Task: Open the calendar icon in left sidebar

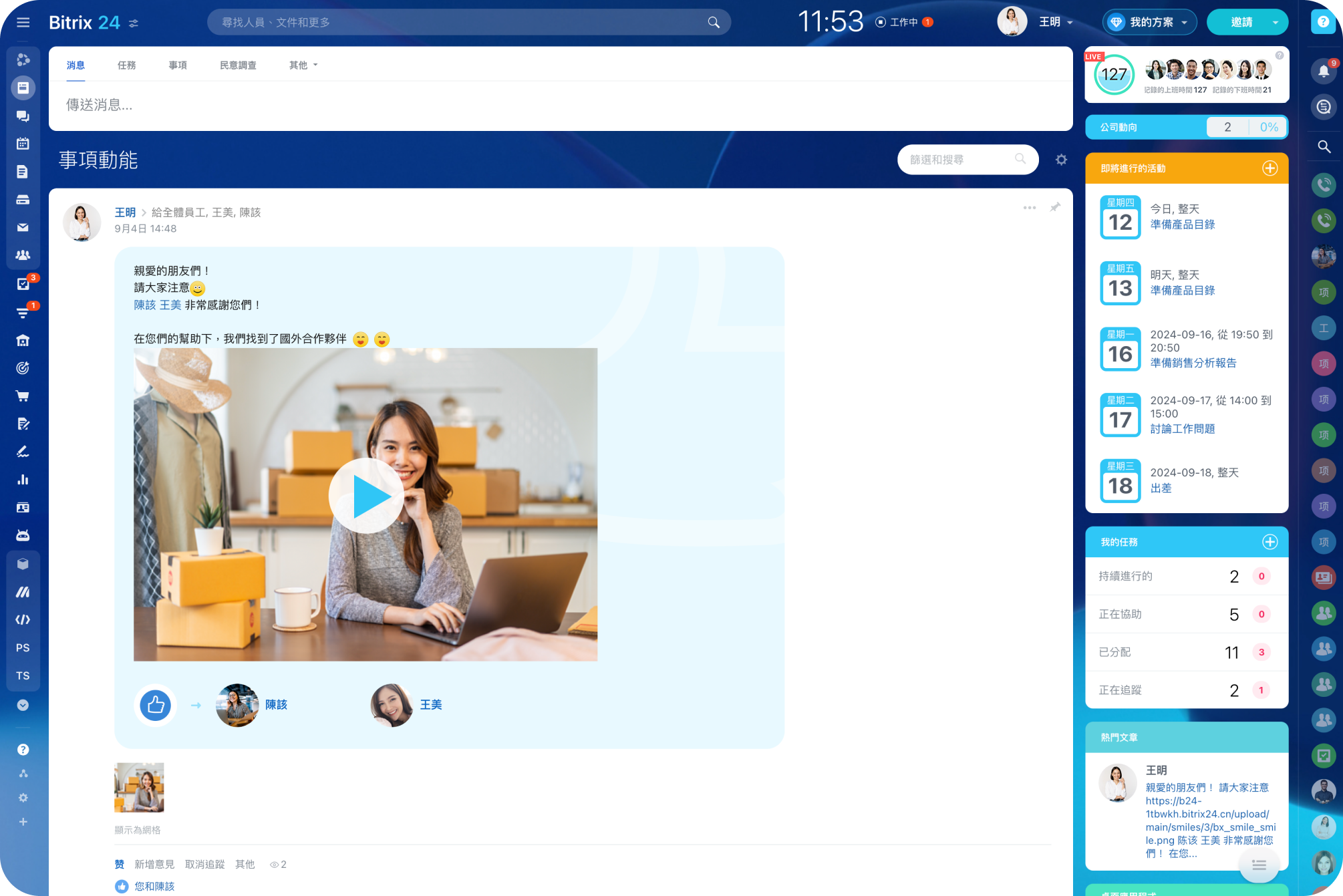Action: [x=23, y=144]
